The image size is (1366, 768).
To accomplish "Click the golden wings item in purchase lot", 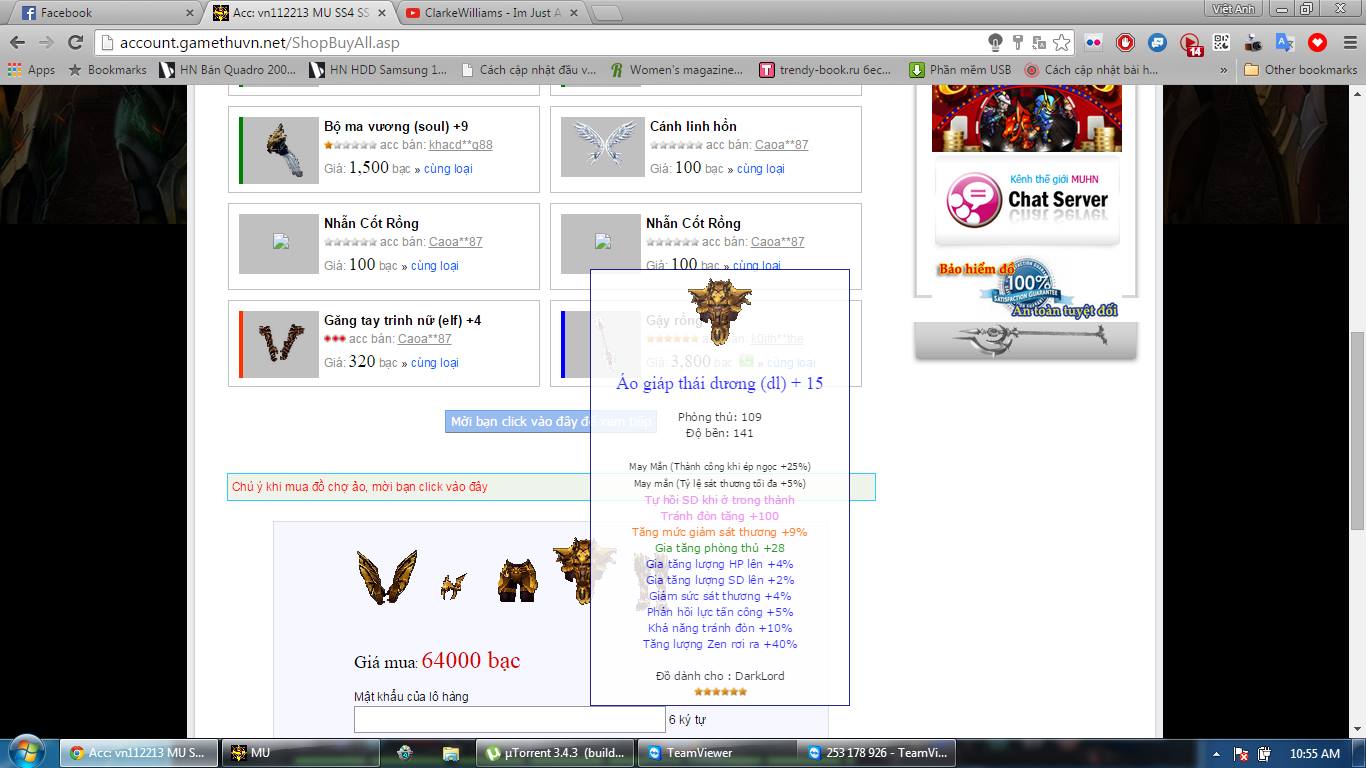I will pyautogui.click(x=387, y=577).
